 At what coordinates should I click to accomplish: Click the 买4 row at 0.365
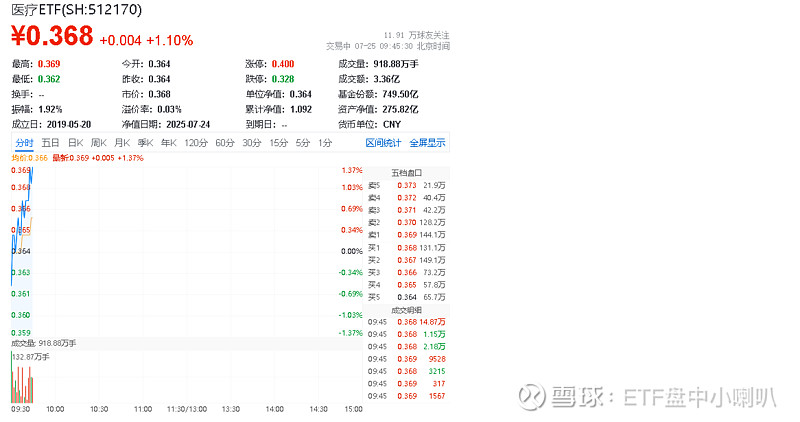pos(407,285)
